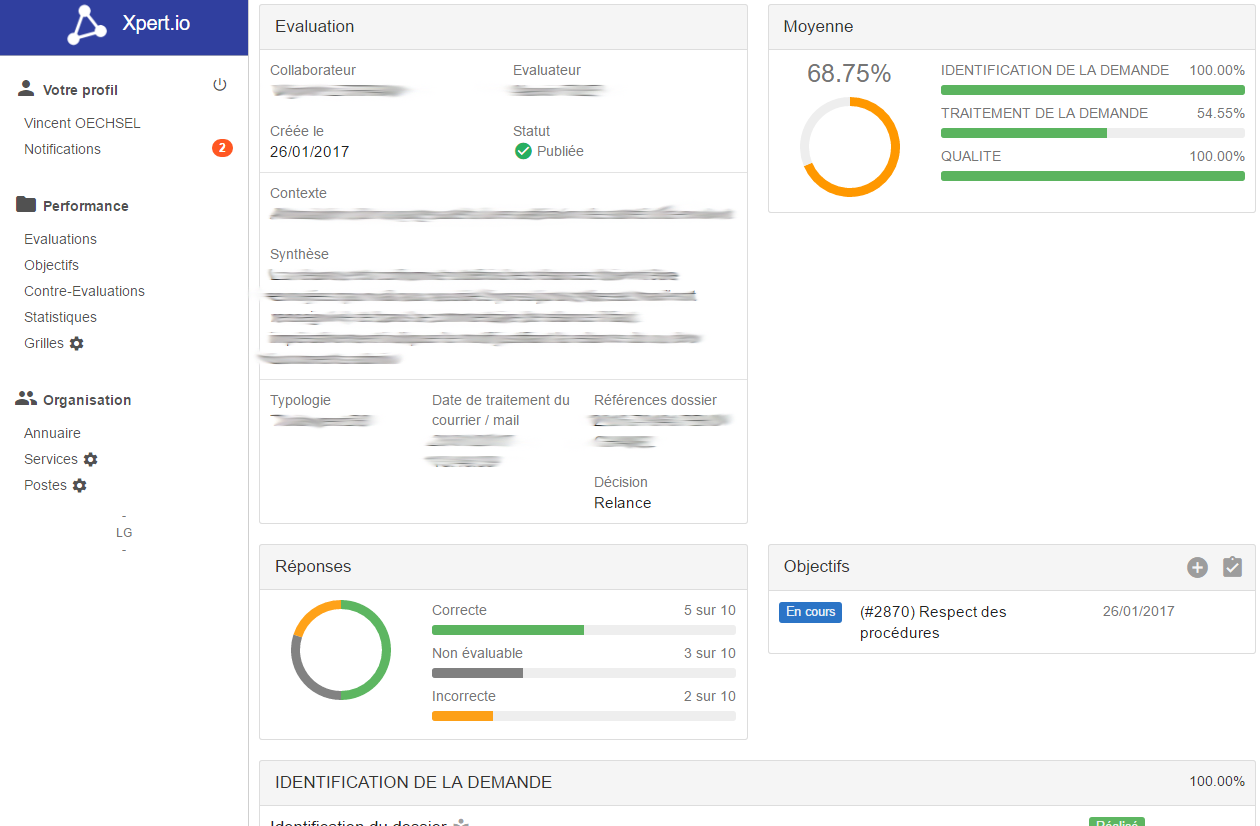Viewport: 1260px width, 826px height.
Task: Click the Synthèse label
Action: click(x=299, y=254)
